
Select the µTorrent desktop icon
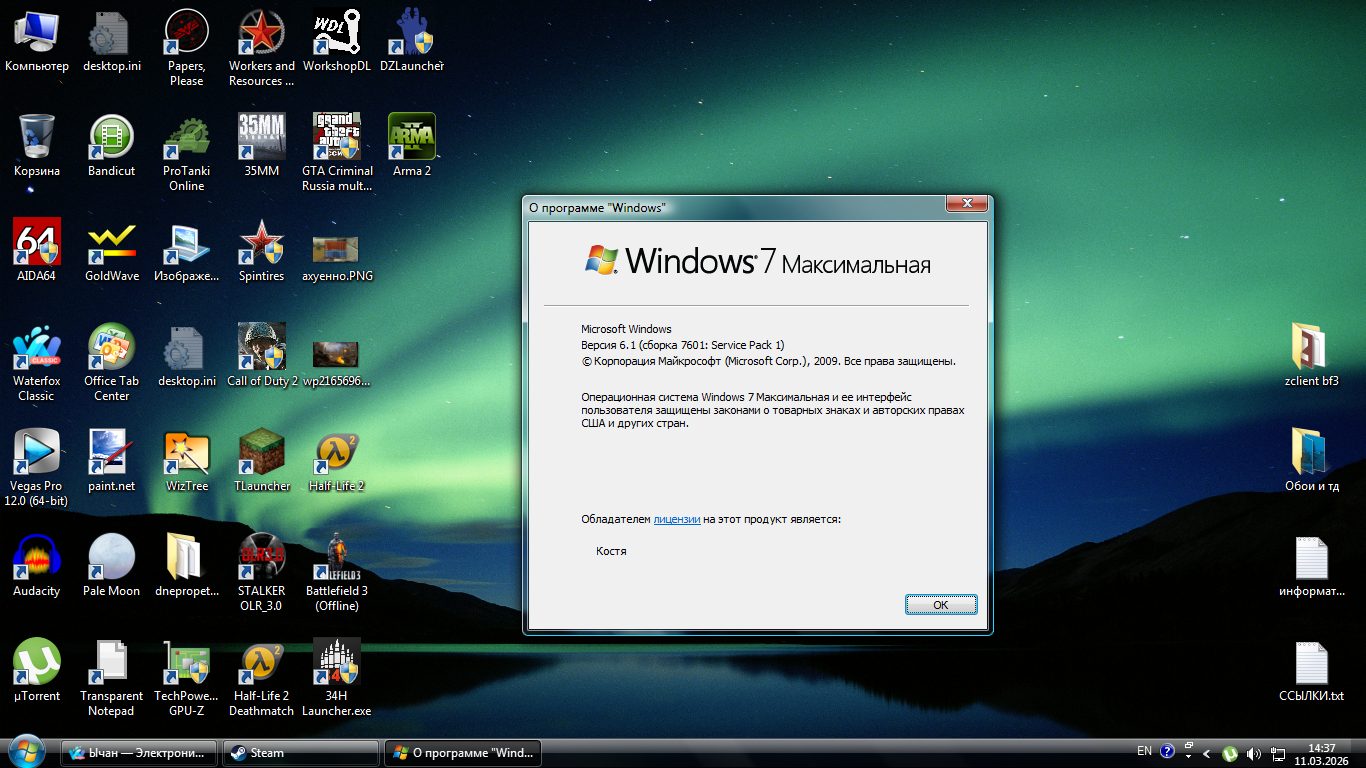(37, 663)
